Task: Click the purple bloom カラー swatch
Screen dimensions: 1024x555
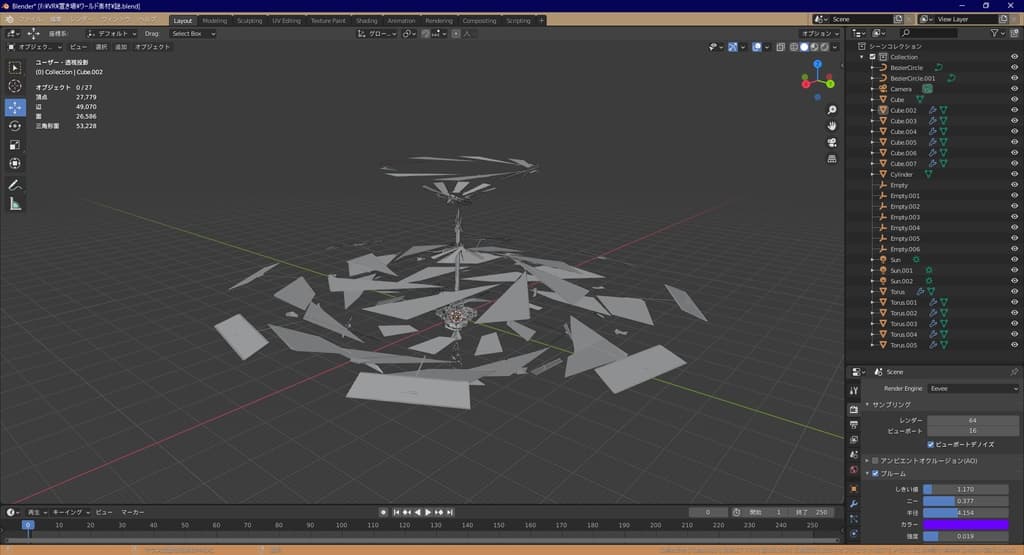Action: pos(965,524)
